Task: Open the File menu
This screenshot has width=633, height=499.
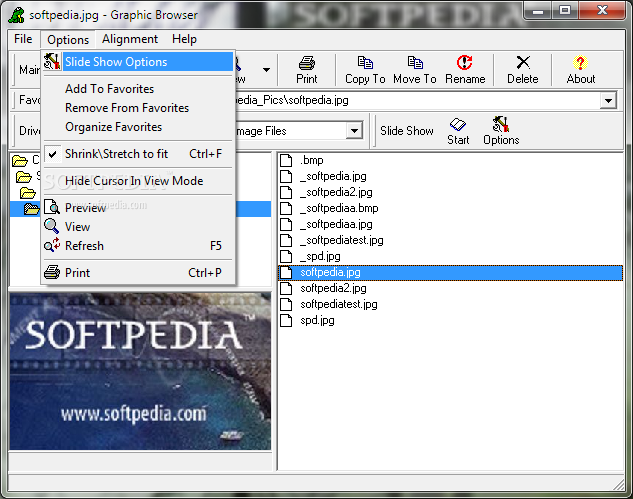Action: coord(23,39)
